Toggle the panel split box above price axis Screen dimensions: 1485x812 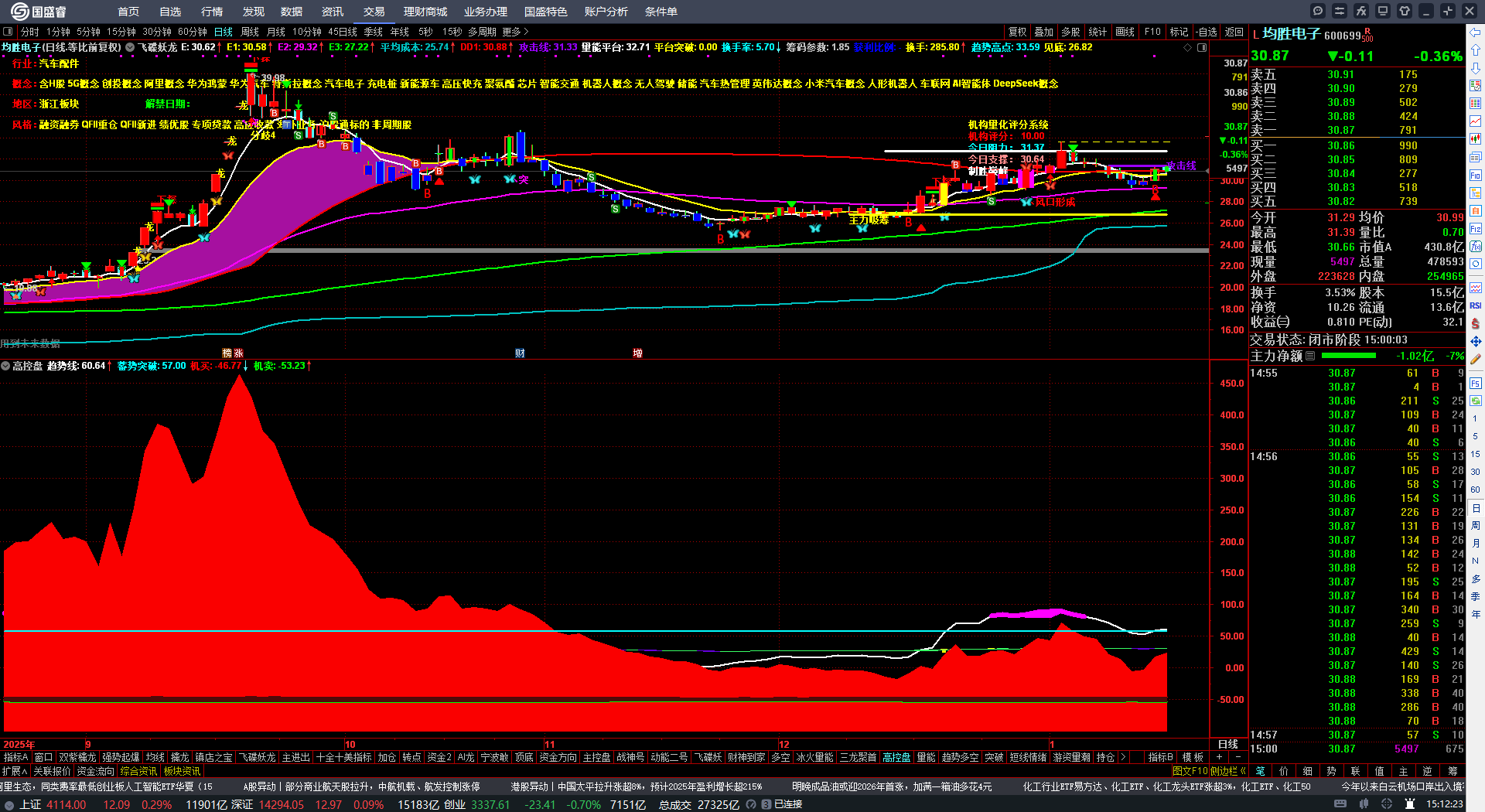[1202, 47]
